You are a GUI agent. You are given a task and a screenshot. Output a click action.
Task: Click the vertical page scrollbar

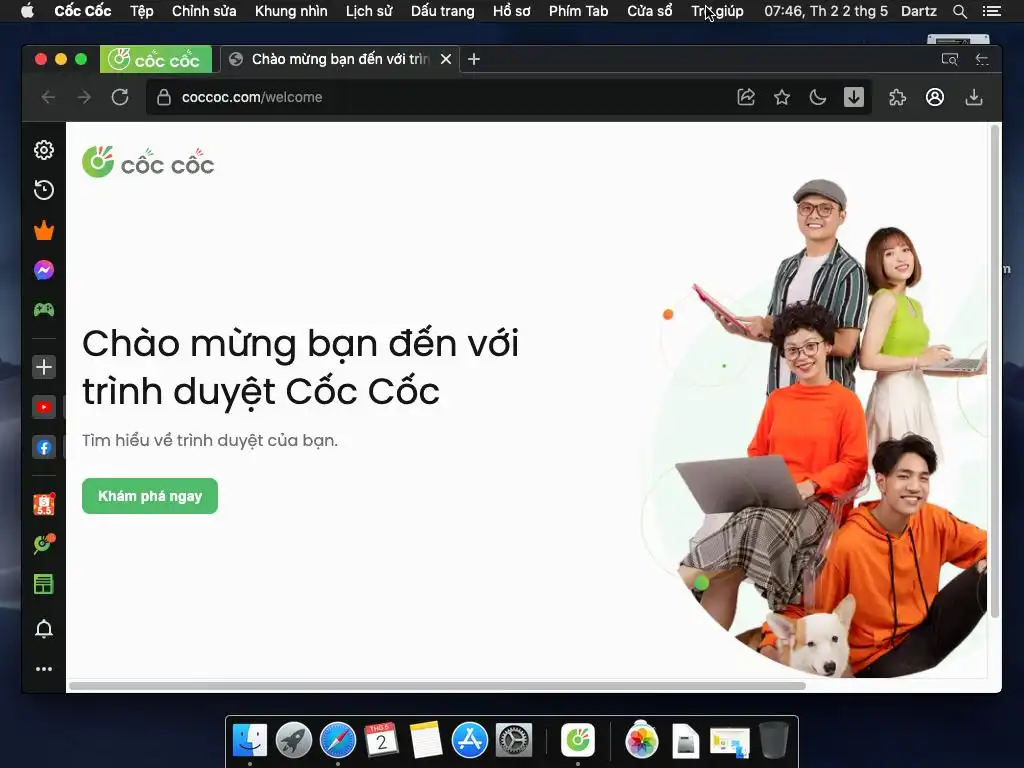(x=995, y=372)
